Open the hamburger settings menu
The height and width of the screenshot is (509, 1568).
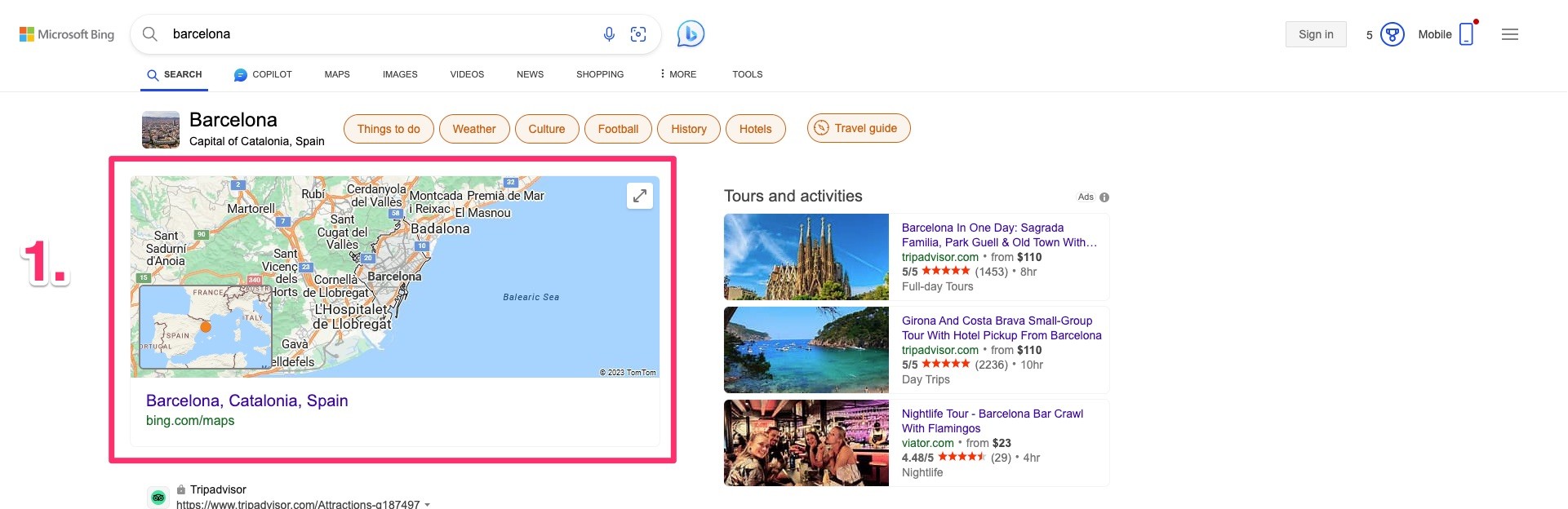pyautogui.click(x=1510, y=34)
